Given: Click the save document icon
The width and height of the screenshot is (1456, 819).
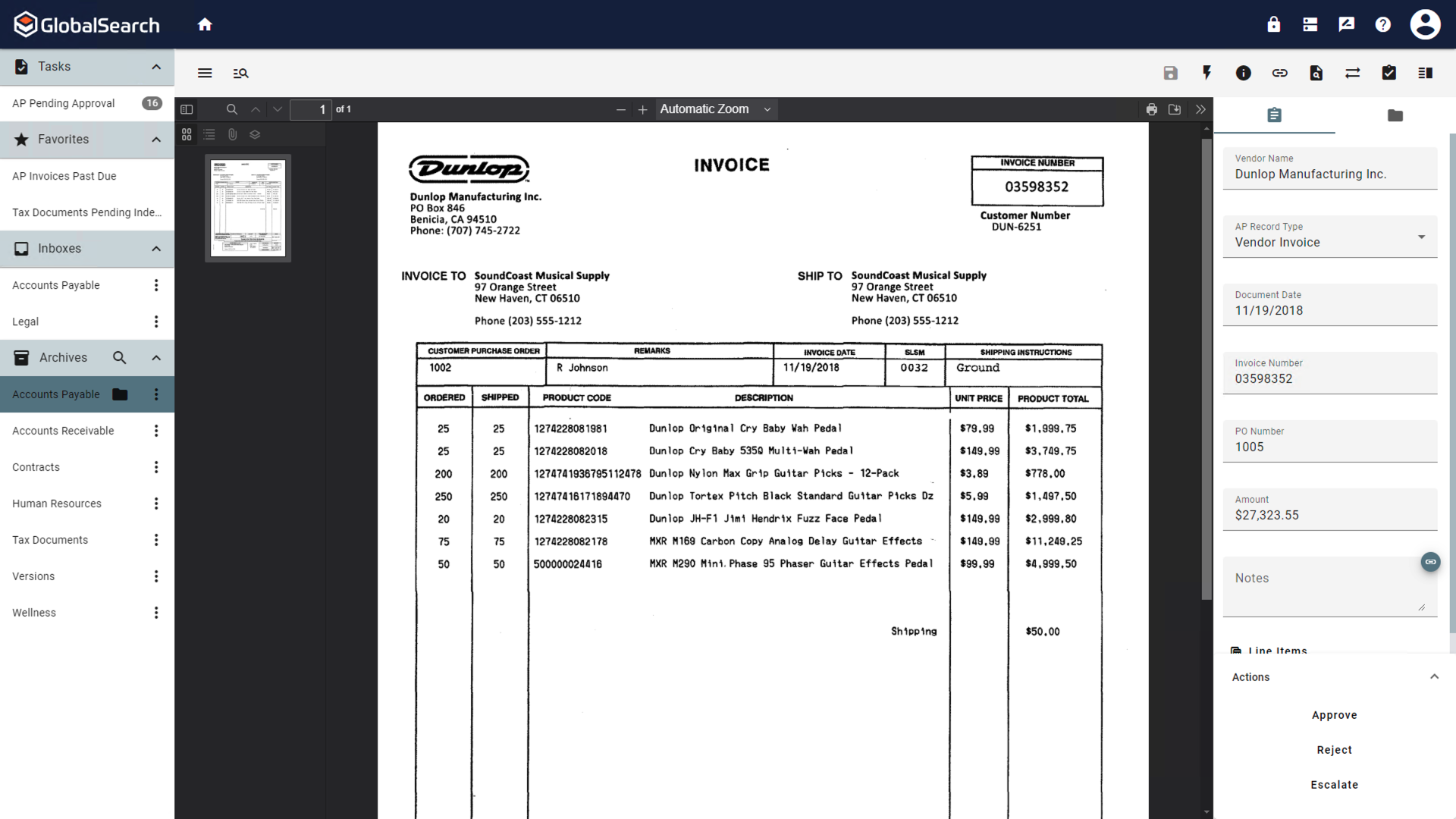Looking at the screenshot, I should [1170, 73].
